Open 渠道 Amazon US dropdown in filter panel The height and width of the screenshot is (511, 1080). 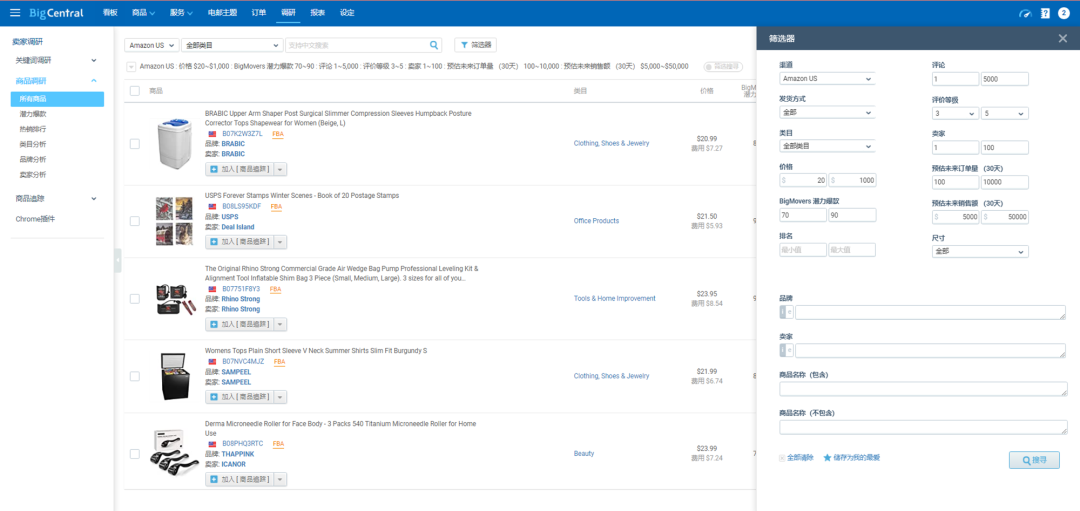click(x=827, y=79)
